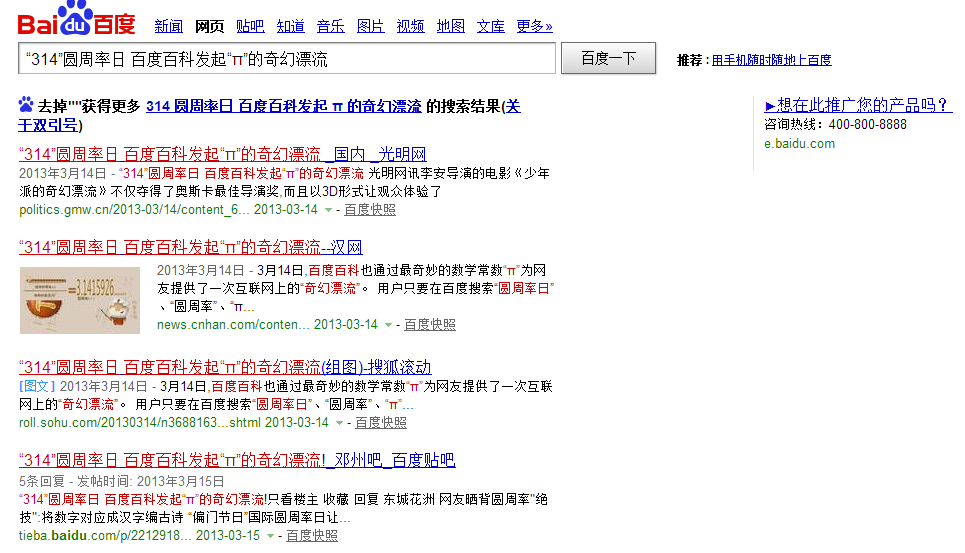Image resolution: width=965 pixels, height=553 pixels.
Task: Go to the 地图 tab
Action: (450, 26)
